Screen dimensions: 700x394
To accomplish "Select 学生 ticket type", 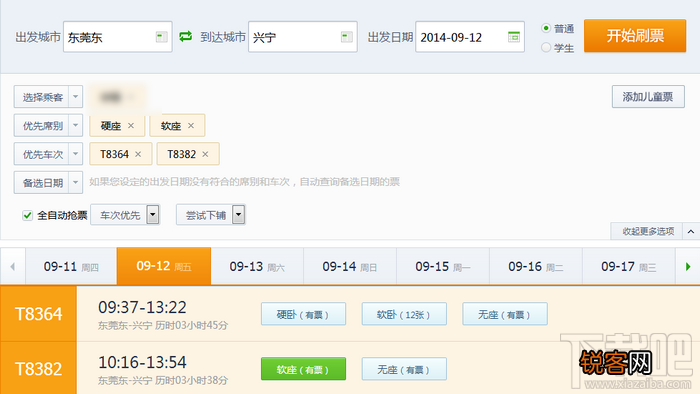I will pos(546,47).
